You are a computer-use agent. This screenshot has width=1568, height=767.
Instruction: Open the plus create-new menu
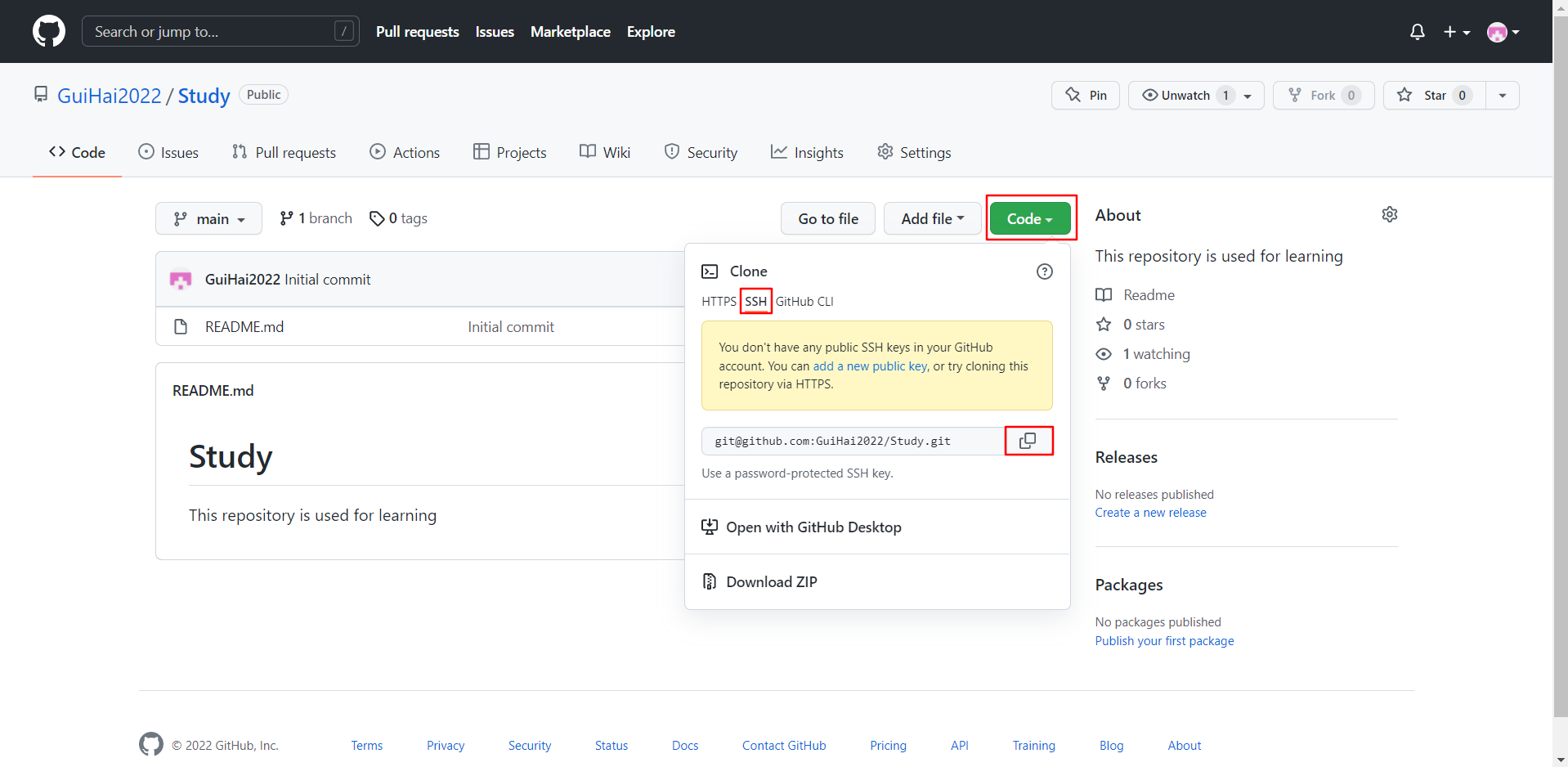pyautogui.click(x=1457, y=32)
